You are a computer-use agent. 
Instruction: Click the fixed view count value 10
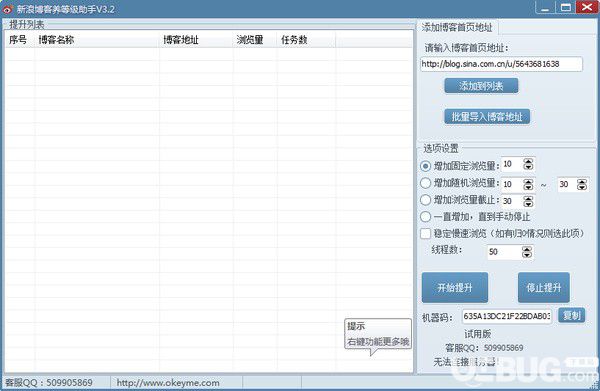point(508,164)
